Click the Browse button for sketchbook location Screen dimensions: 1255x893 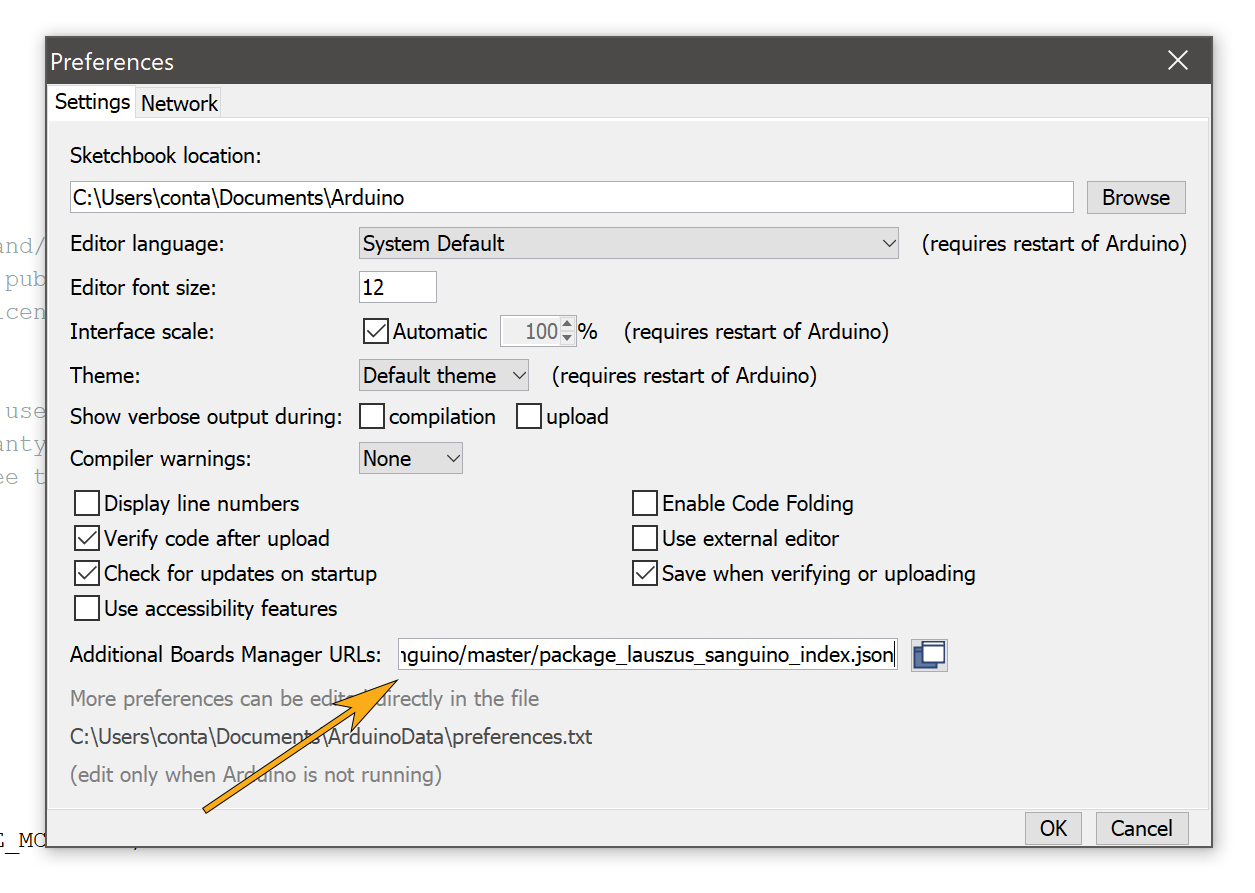pyautogui.click(x=1136, y=197)
